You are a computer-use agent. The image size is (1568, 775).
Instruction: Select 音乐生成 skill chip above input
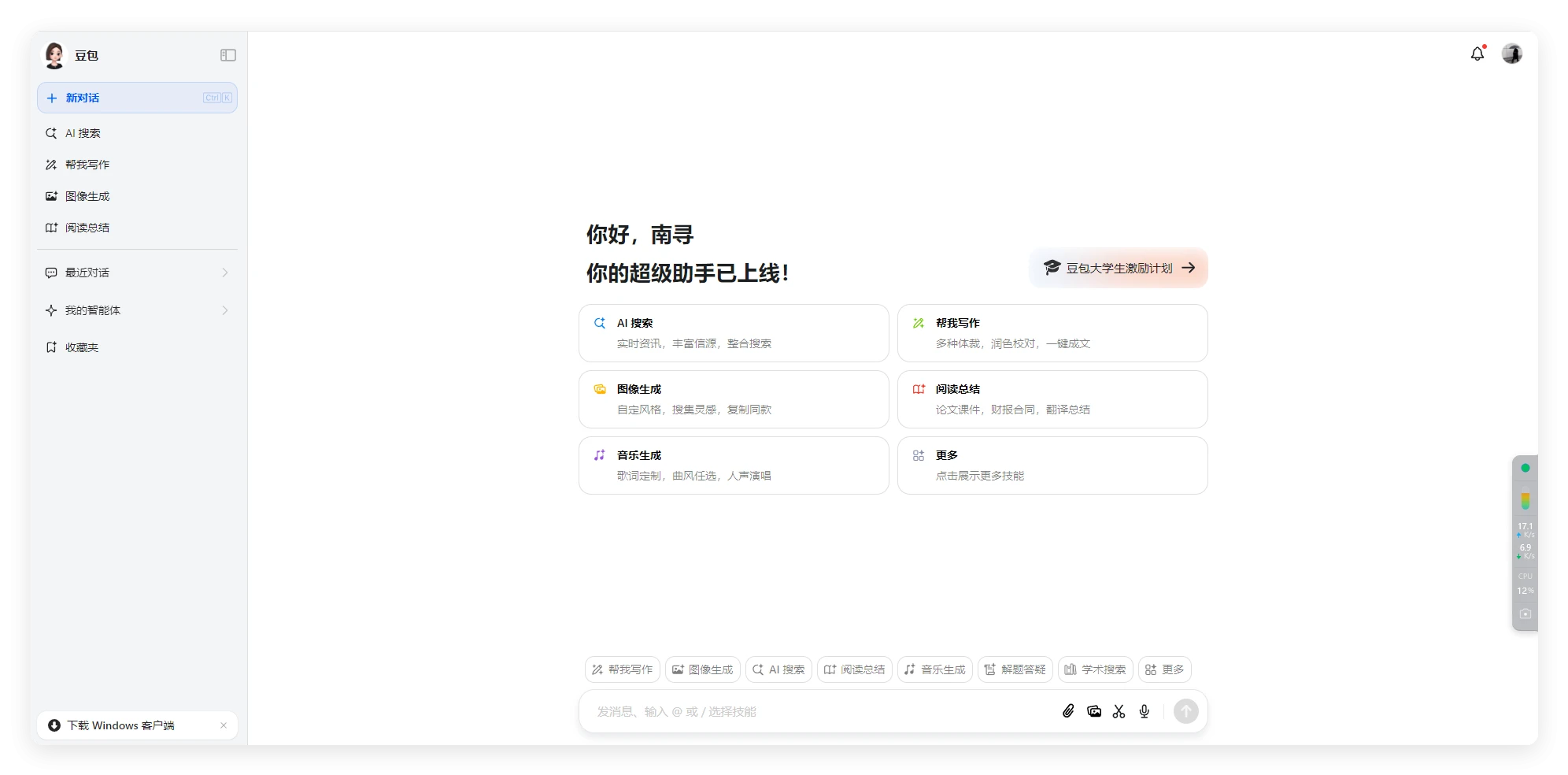coord(935,669)
